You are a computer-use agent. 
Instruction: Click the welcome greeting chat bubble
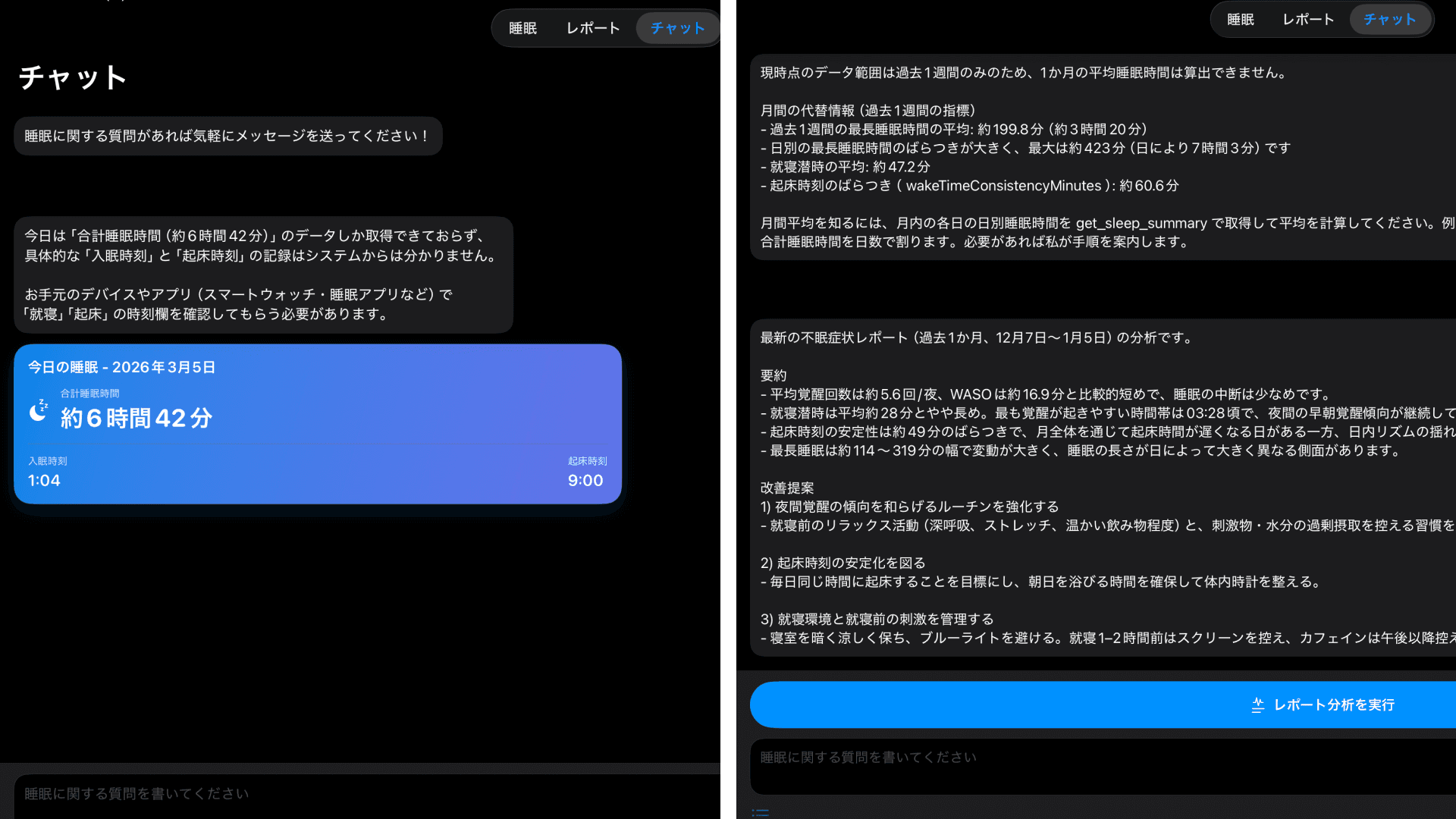(x=227, y=136)
